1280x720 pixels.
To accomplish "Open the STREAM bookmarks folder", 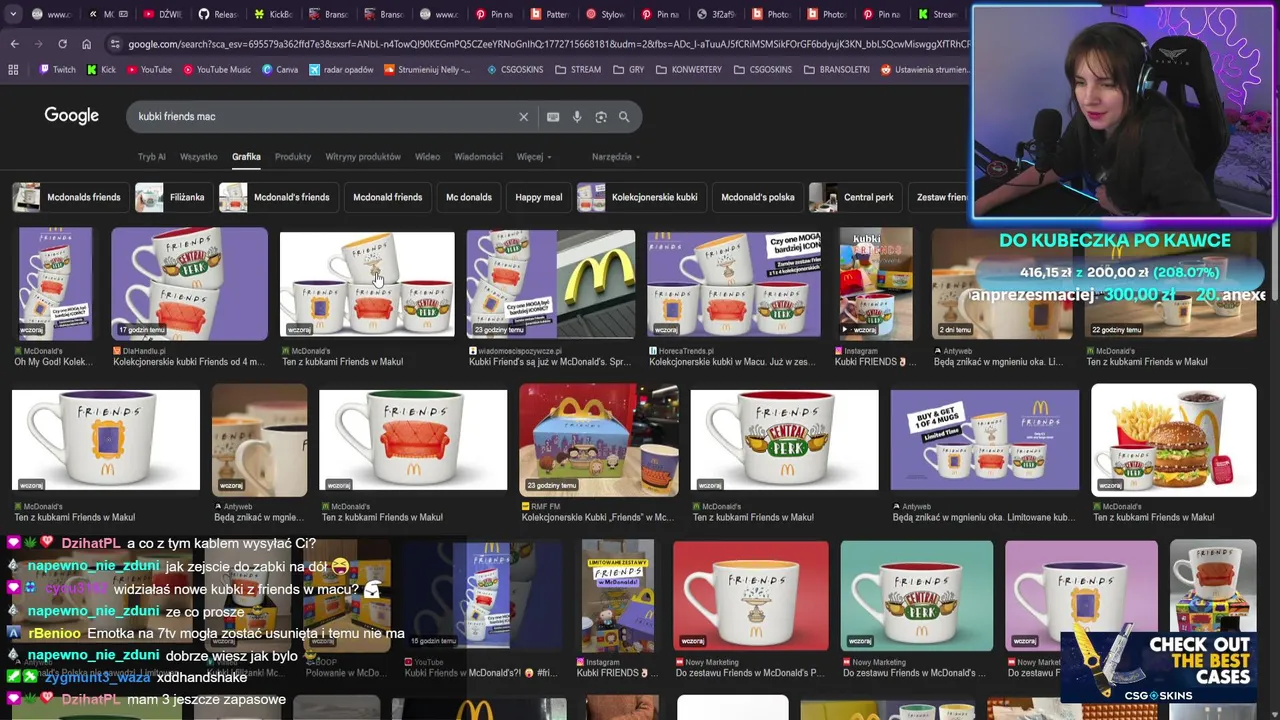I will click(x=578, y=70).
